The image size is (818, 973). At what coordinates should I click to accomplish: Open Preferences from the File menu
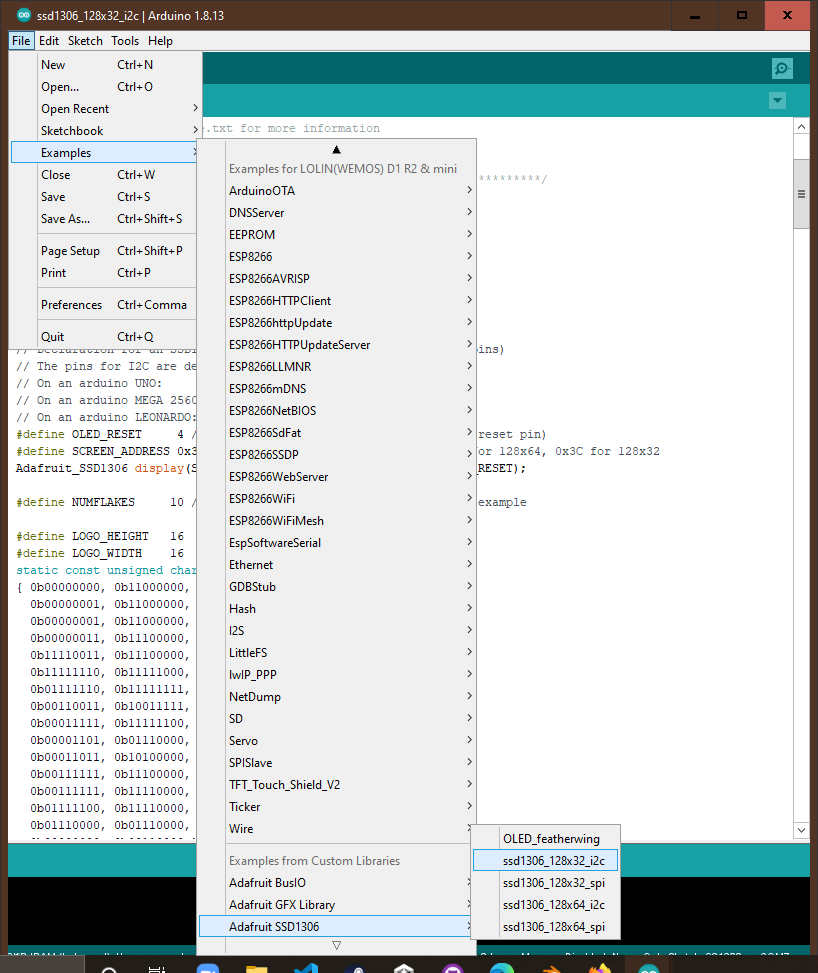tap(106, 305)
